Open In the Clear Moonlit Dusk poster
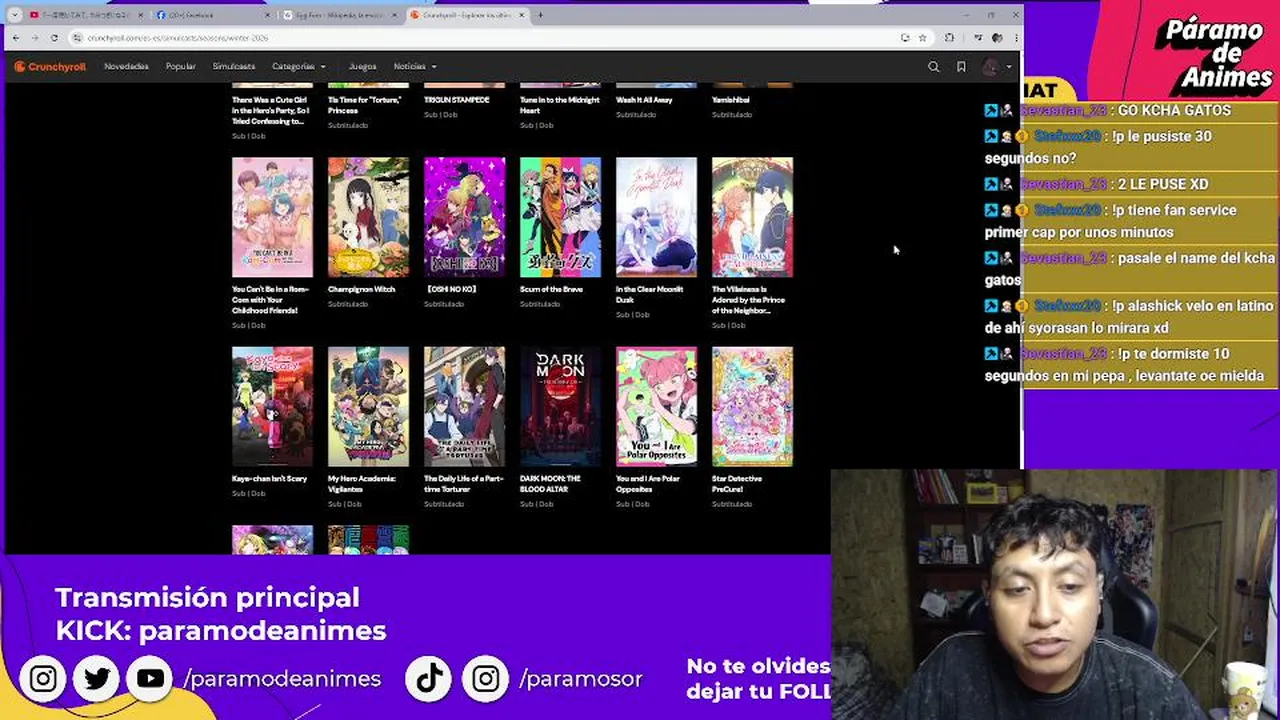Screen dimensions: 1280x720 click(656, 217)
